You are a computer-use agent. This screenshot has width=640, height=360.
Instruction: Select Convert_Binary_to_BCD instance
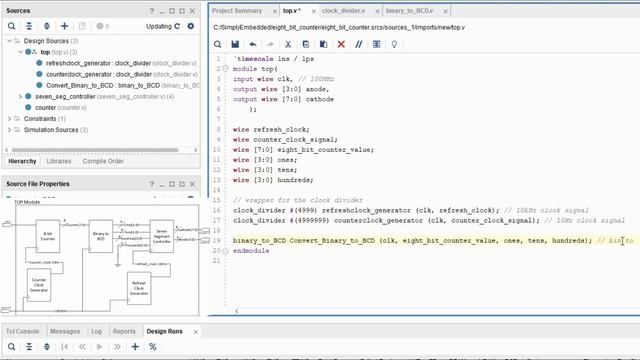point(118,85)
